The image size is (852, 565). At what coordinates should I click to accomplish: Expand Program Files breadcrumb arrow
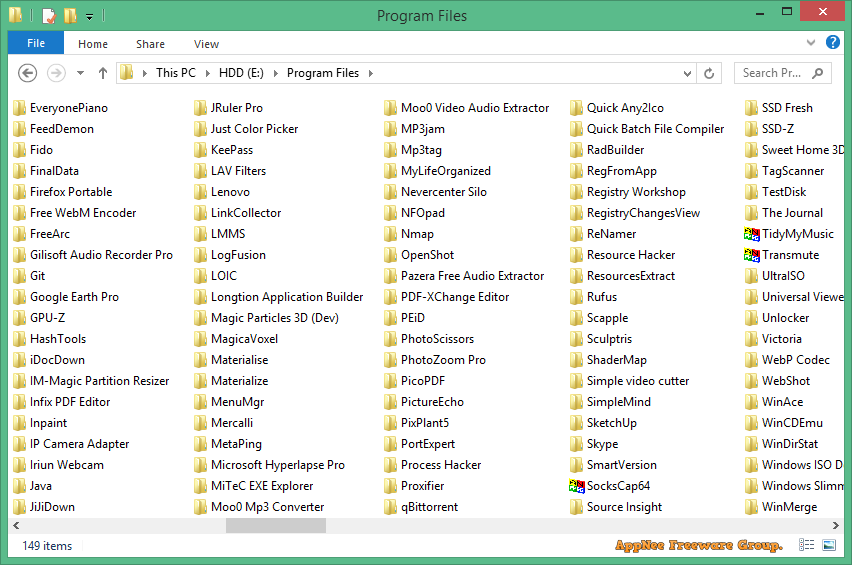371,73
